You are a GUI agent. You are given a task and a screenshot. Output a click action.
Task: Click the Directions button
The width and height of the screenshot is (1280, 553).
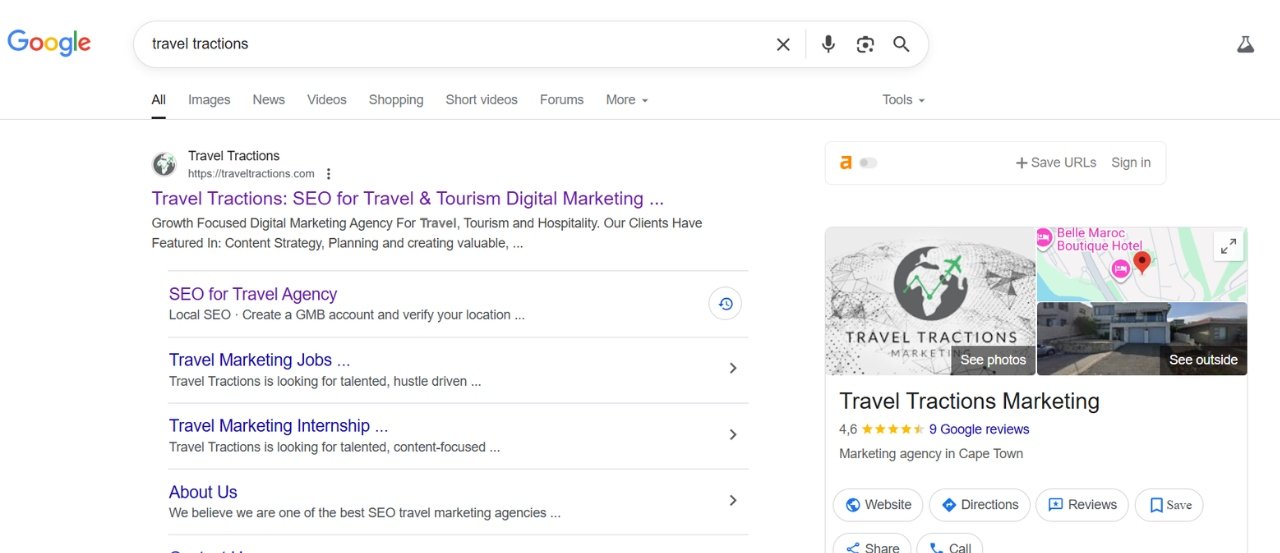tap(979, 505)
